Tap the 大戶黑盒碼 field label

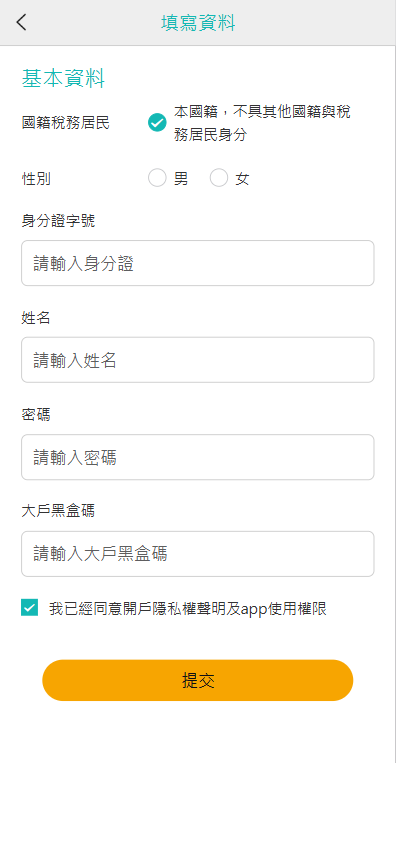[x=58, y=512]
